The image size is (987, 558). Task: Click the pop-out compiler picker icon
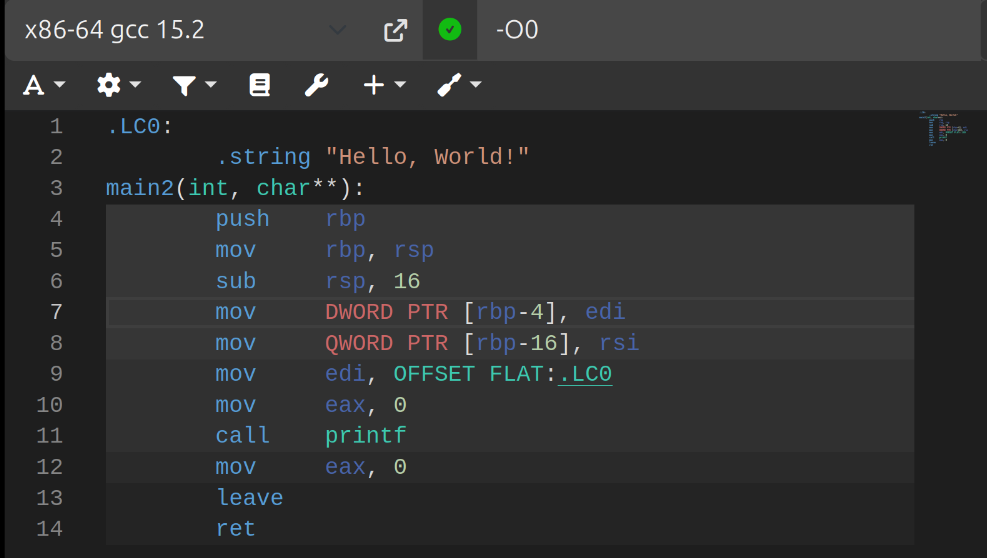pyautogui.click(x=395, y=30)
